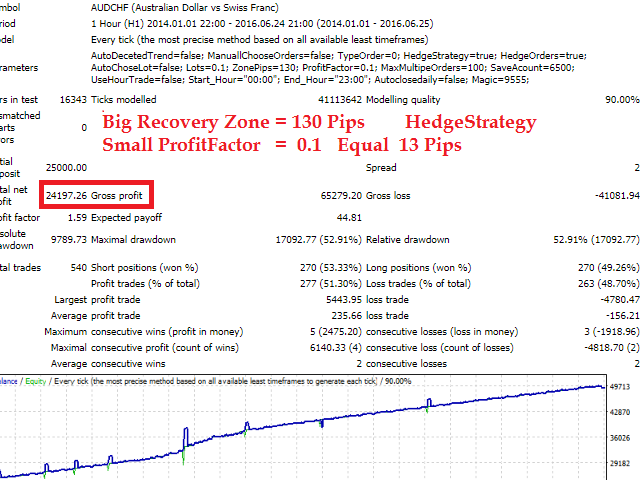The width and height of the screenshot is (640, 480).
Task: Click the 'Maximal drawdown' label
Action: [133, 240]
